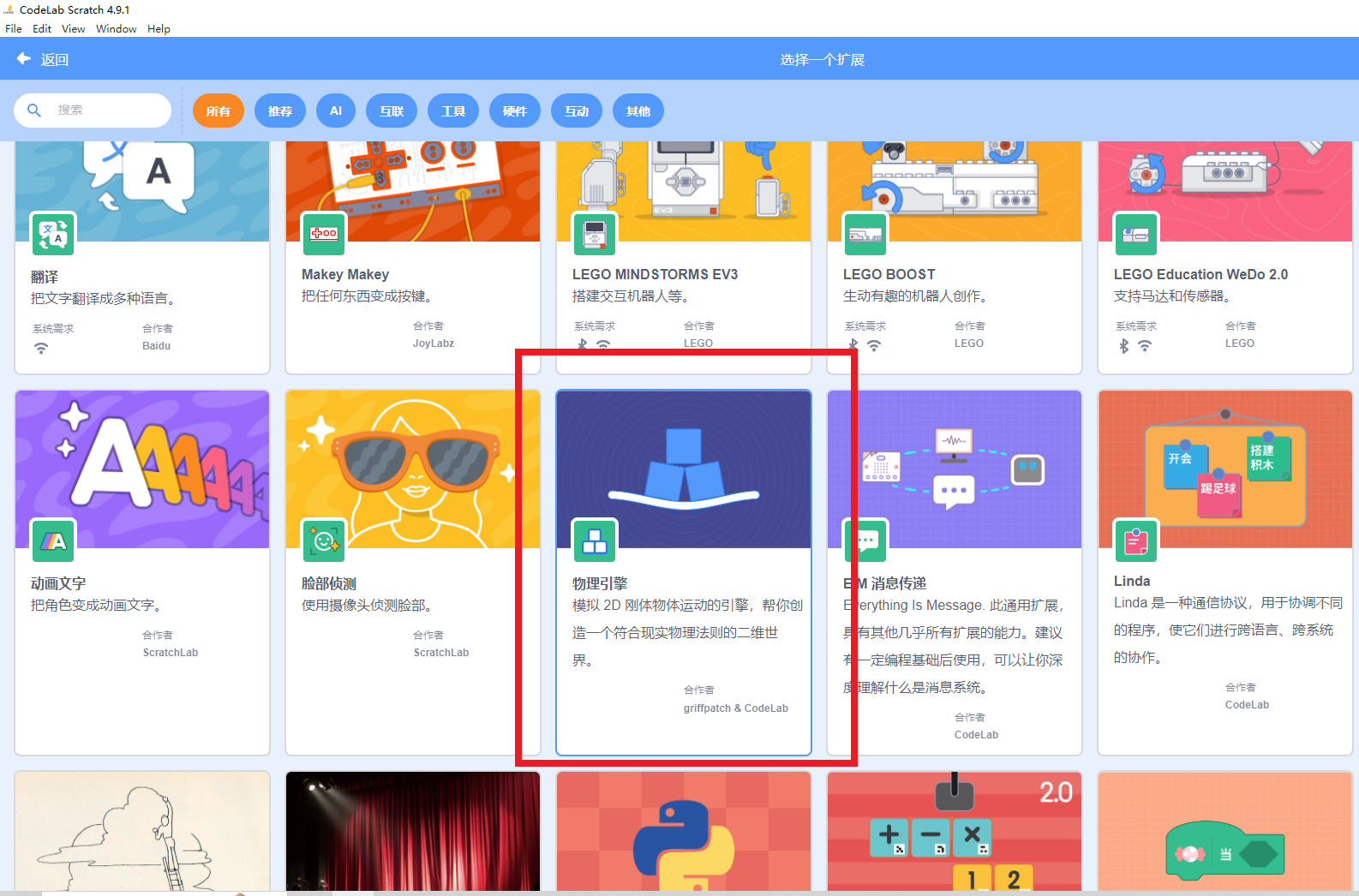The height and width of the screenshot is (896, 1359).
Task: Select the 硬件 filter tag
Action: 515,111
